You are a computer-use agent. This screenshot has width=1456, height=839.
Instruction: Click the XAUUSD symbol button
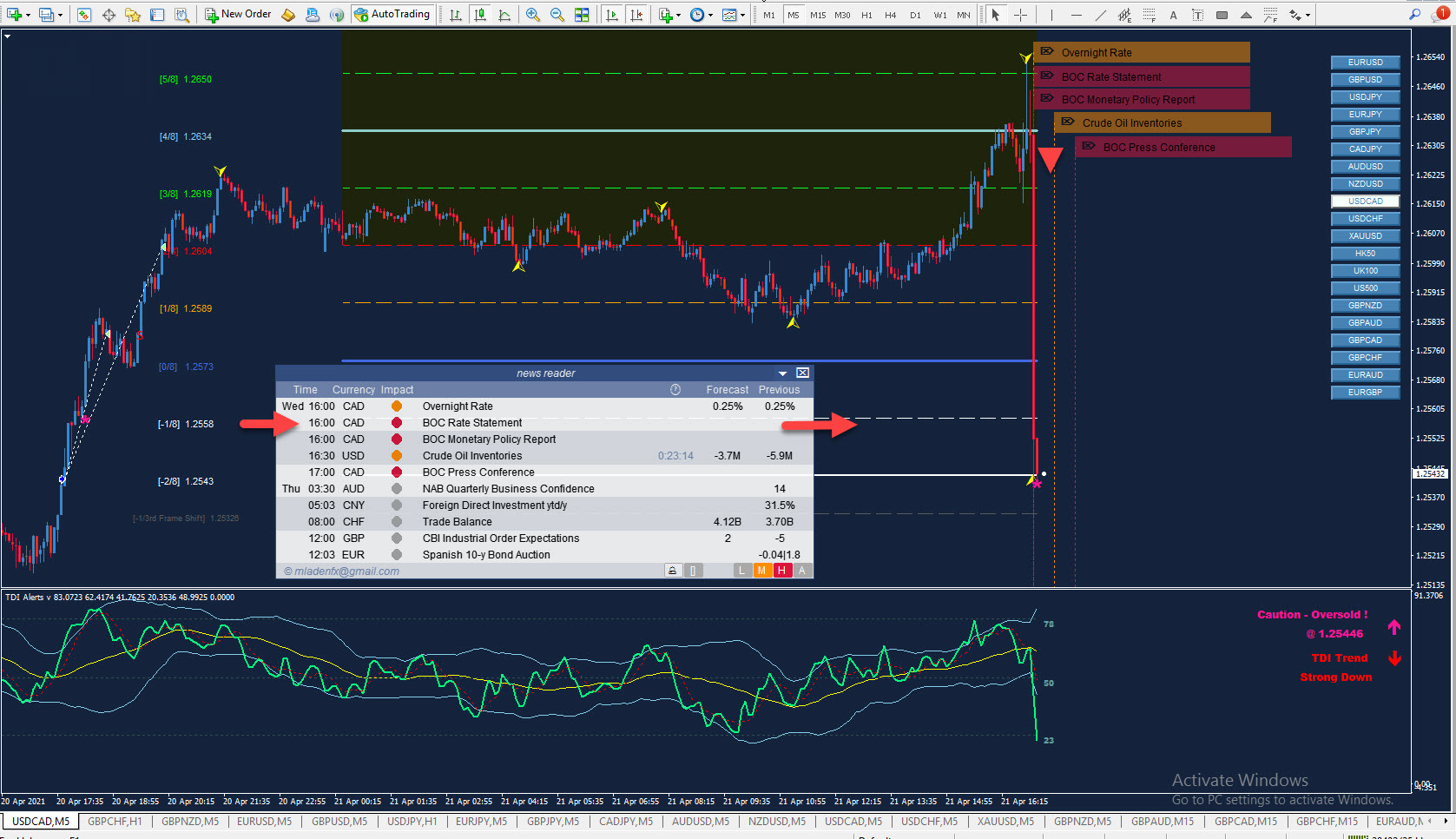(1365, 236)
